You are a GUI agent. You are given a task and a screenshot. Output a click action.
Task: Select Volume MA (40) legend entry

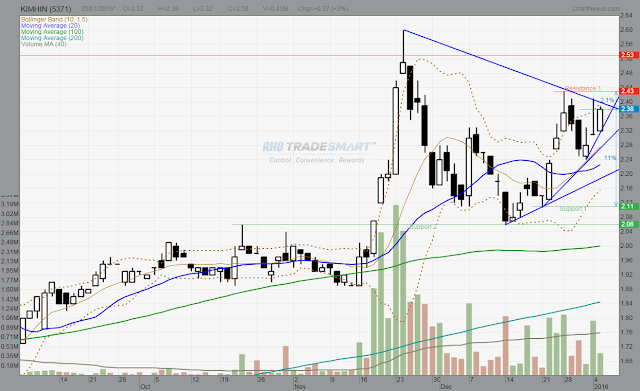[x=44, y=44]
